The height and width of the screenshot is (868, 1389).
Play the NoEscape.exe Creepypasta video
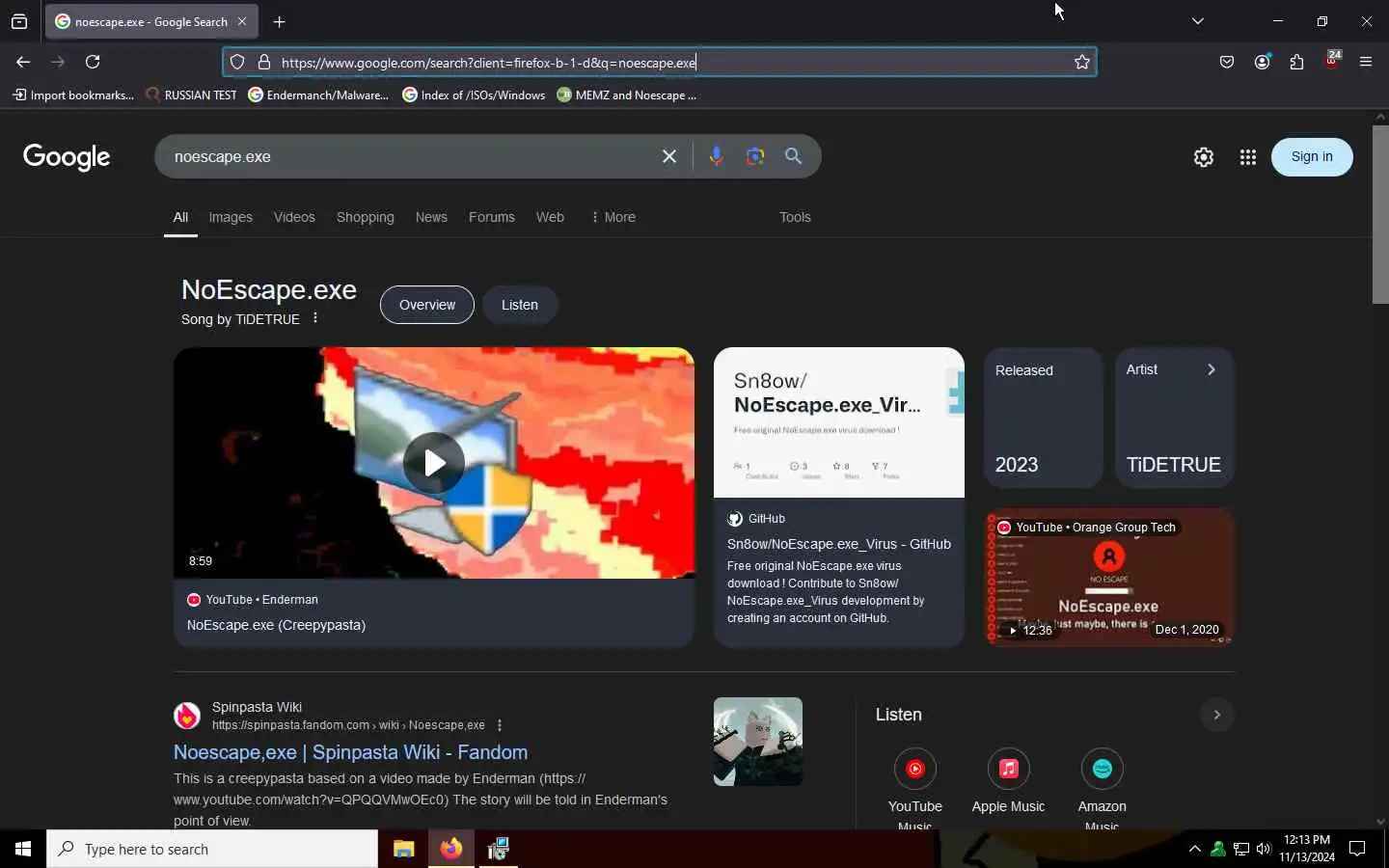434,463
